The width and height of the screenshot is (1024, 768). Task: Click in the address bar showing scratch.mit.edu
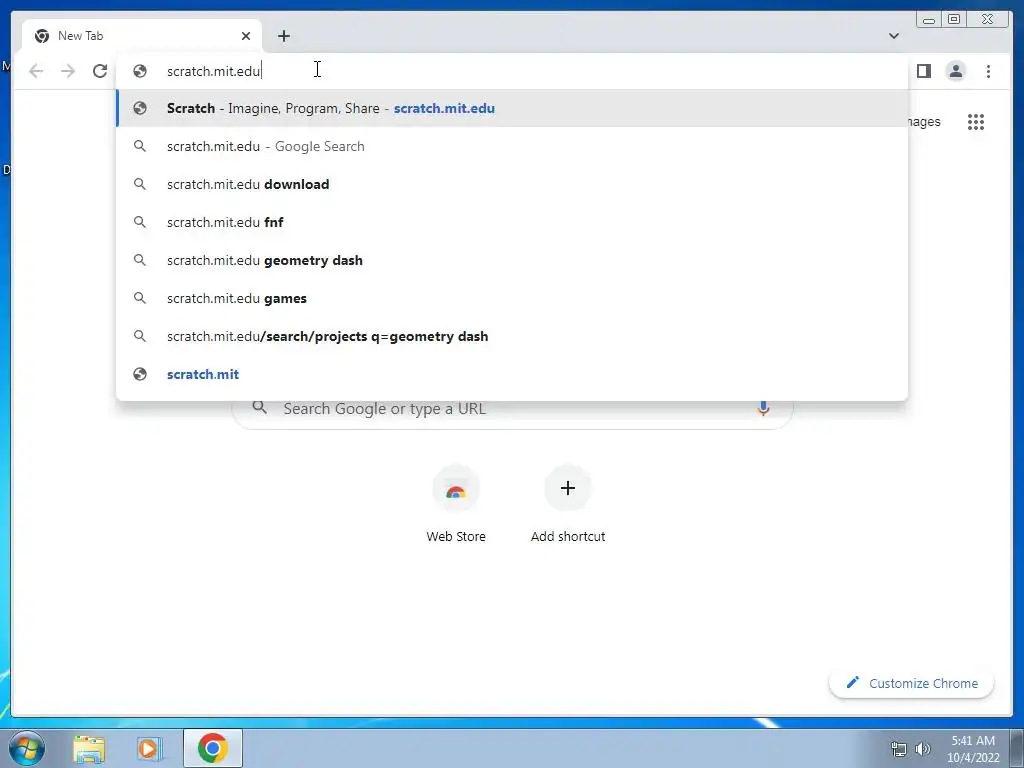[512, 71]
